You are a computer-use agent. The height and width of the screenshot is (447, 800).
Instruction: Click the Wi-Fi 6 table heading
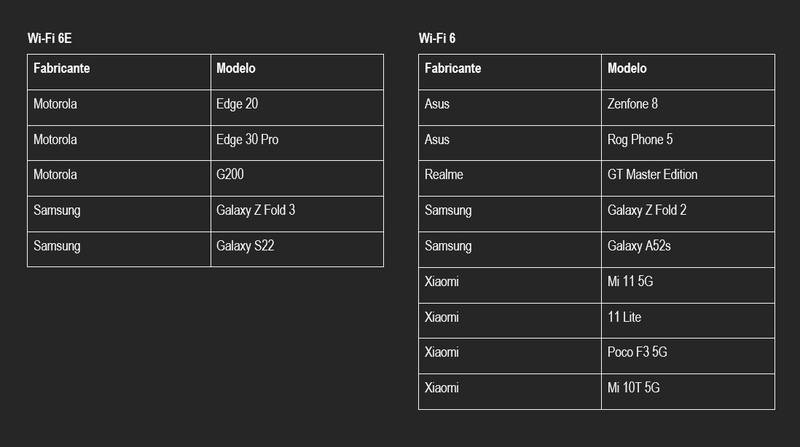(x=437, y=38)
